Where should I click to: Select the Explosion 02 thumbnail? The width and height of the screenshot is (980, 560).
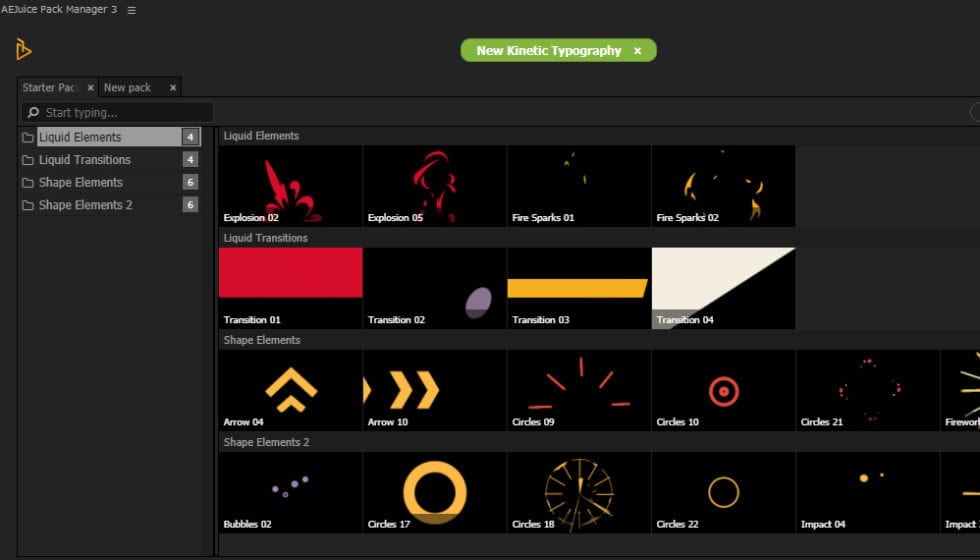tap(291, 186)
